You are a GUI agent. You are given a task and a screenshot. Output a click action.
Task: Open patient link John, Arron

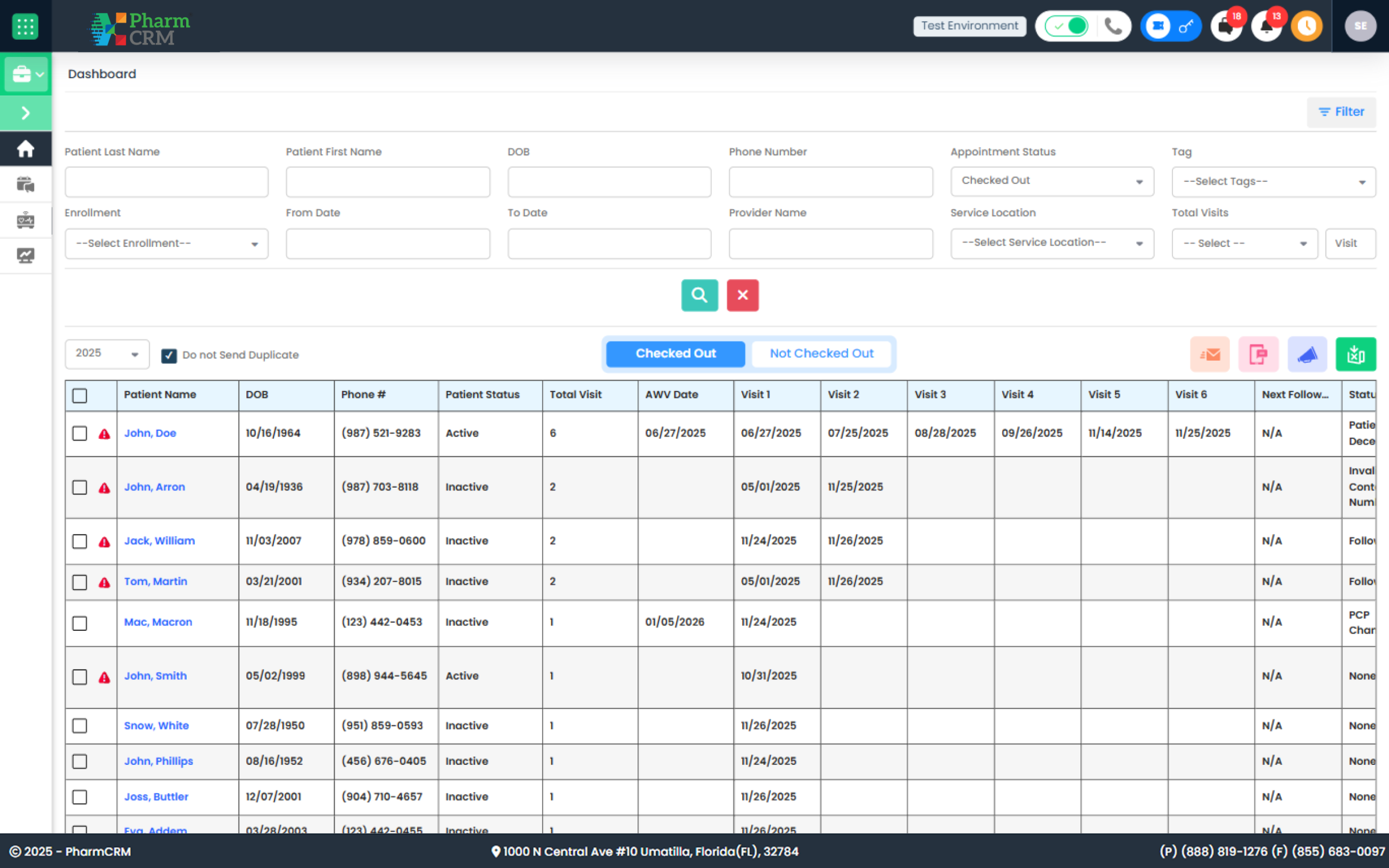pos(155,487)
